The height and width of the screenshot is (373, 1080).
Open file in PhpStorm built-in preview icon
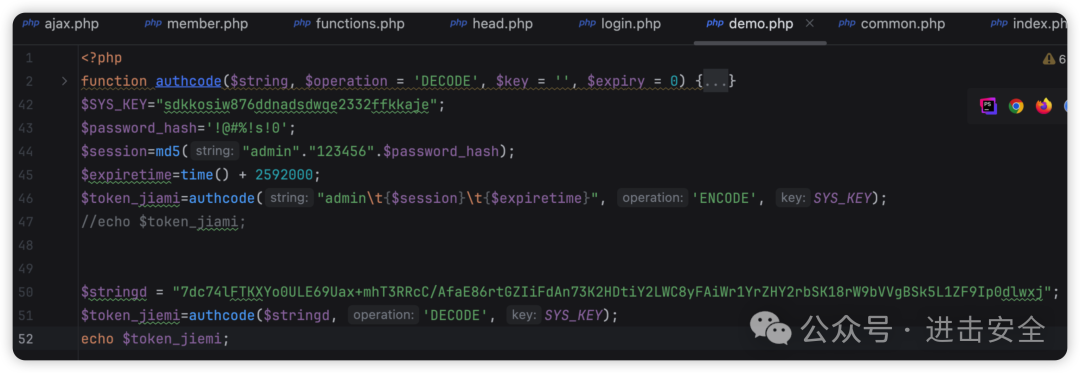point(988,106)
